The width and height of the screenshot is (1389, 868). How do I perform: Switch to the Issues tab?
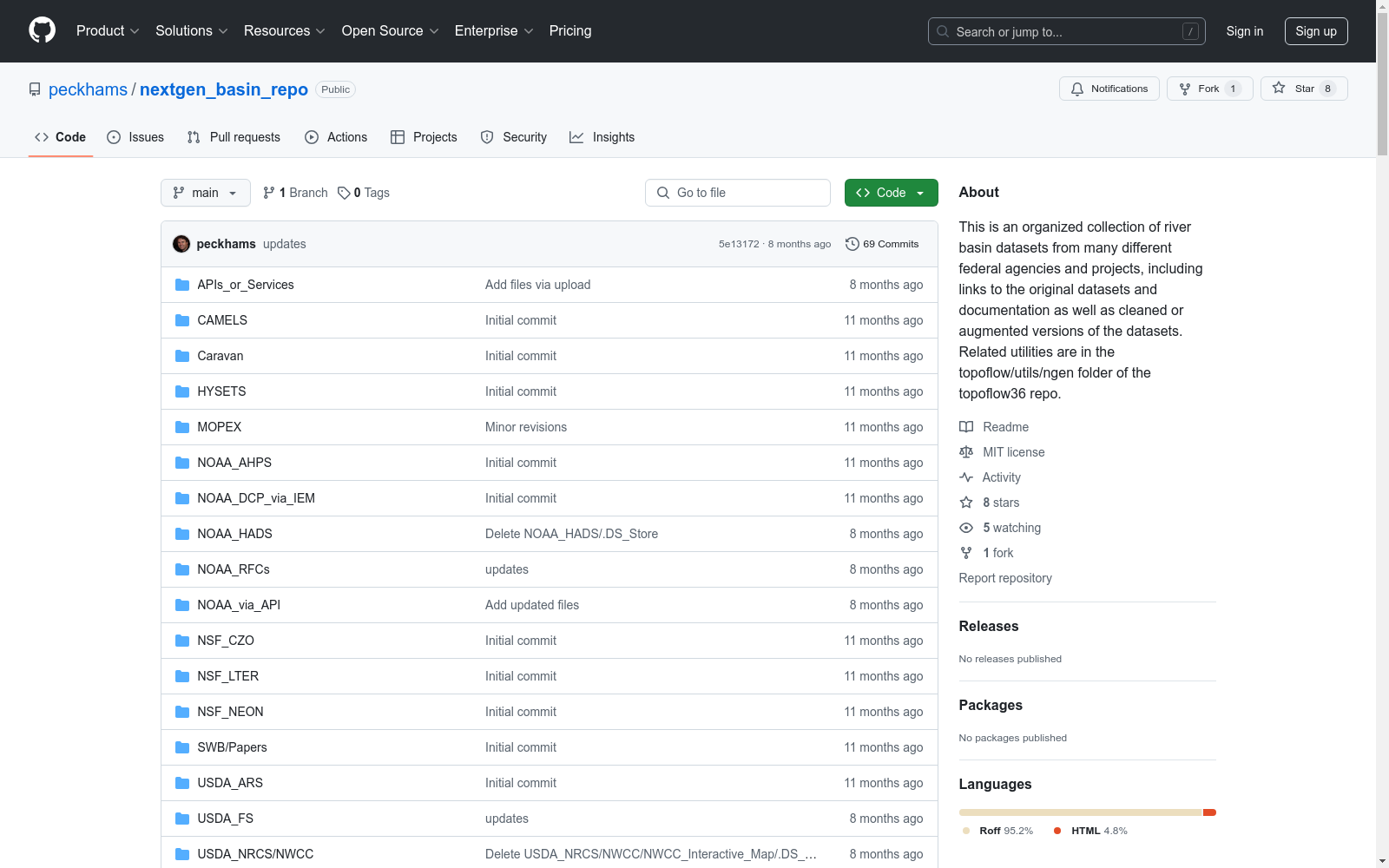point(135,137)
